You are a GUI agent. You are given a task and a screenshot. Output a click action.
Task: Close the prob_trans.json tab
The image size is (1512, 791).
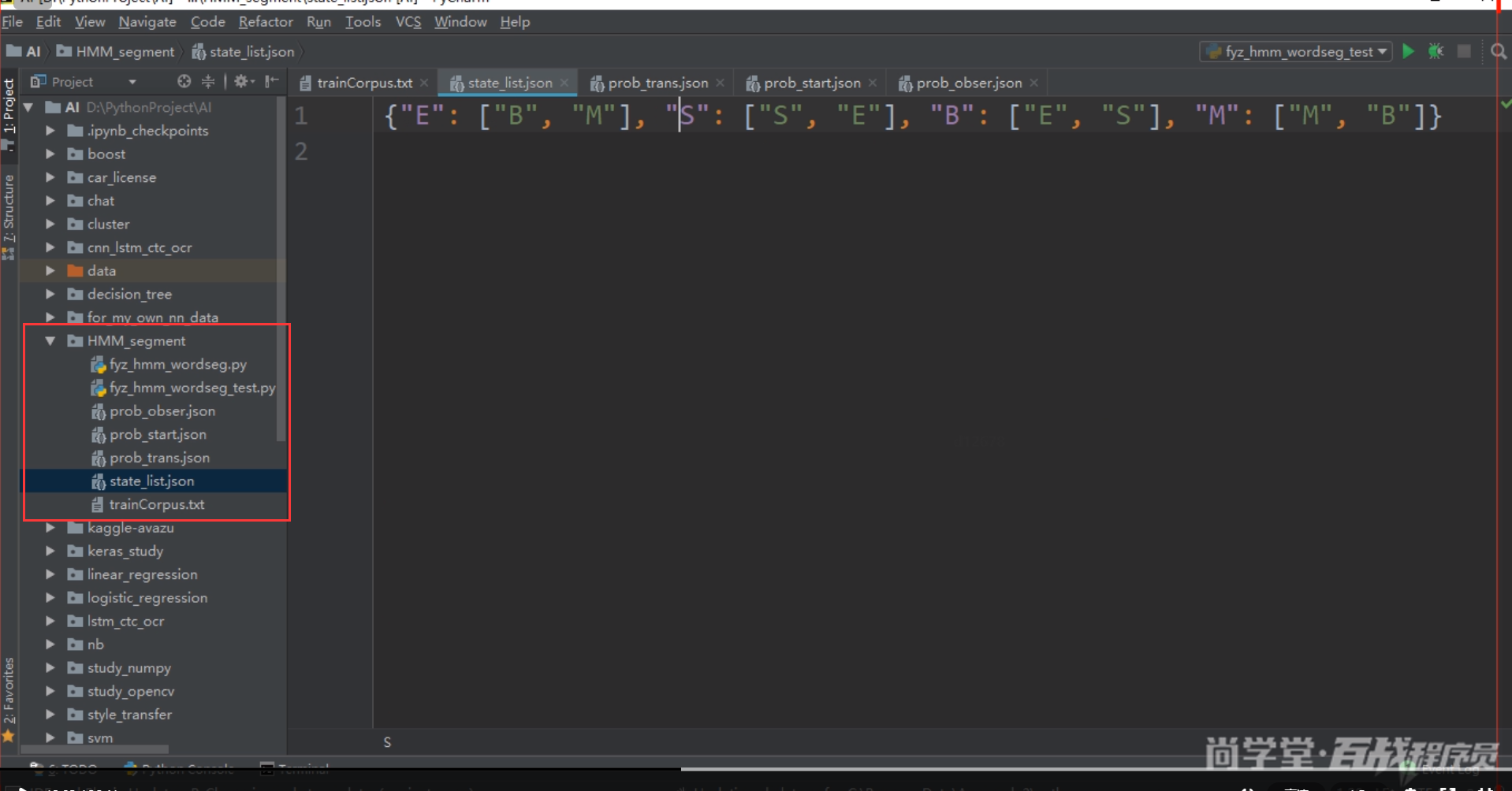(x=720, y=83)
